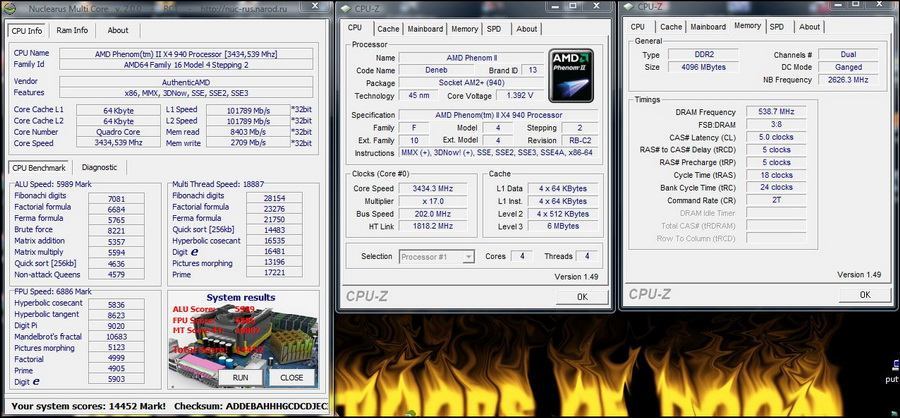Click the Mandelbrot's fractal score 10683
This screenshot has height=418, width=900.
[x=117, y=336]
